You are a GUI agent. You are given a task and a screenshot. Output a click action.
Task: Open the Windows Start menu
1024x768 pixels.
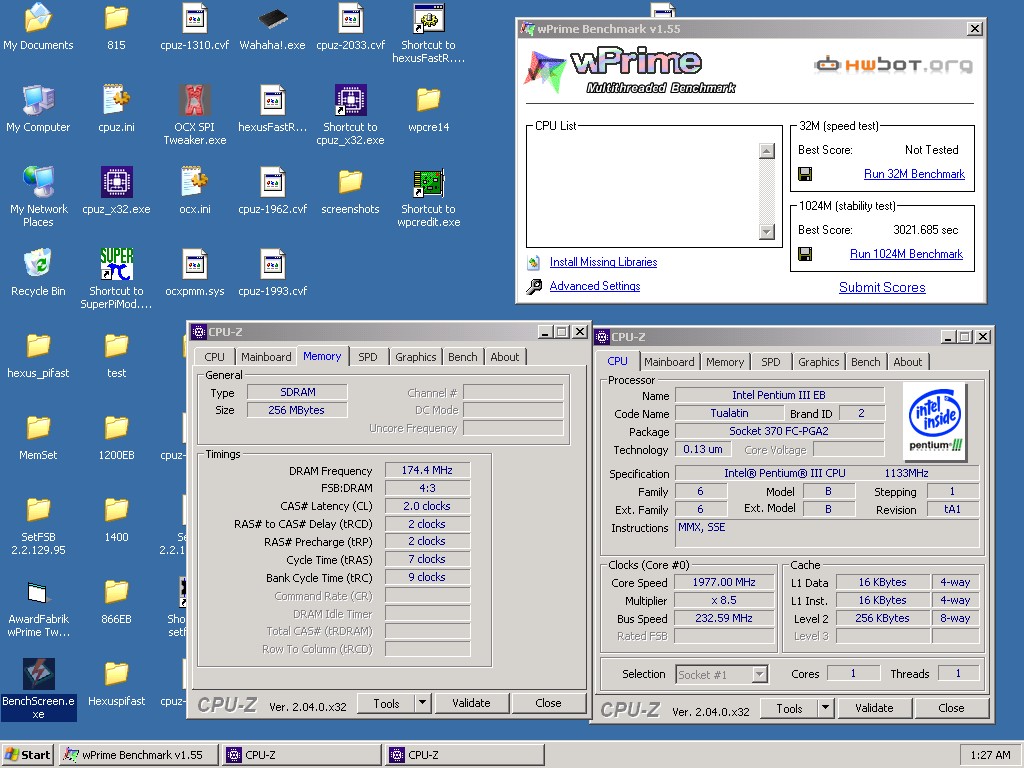point(27,755)
